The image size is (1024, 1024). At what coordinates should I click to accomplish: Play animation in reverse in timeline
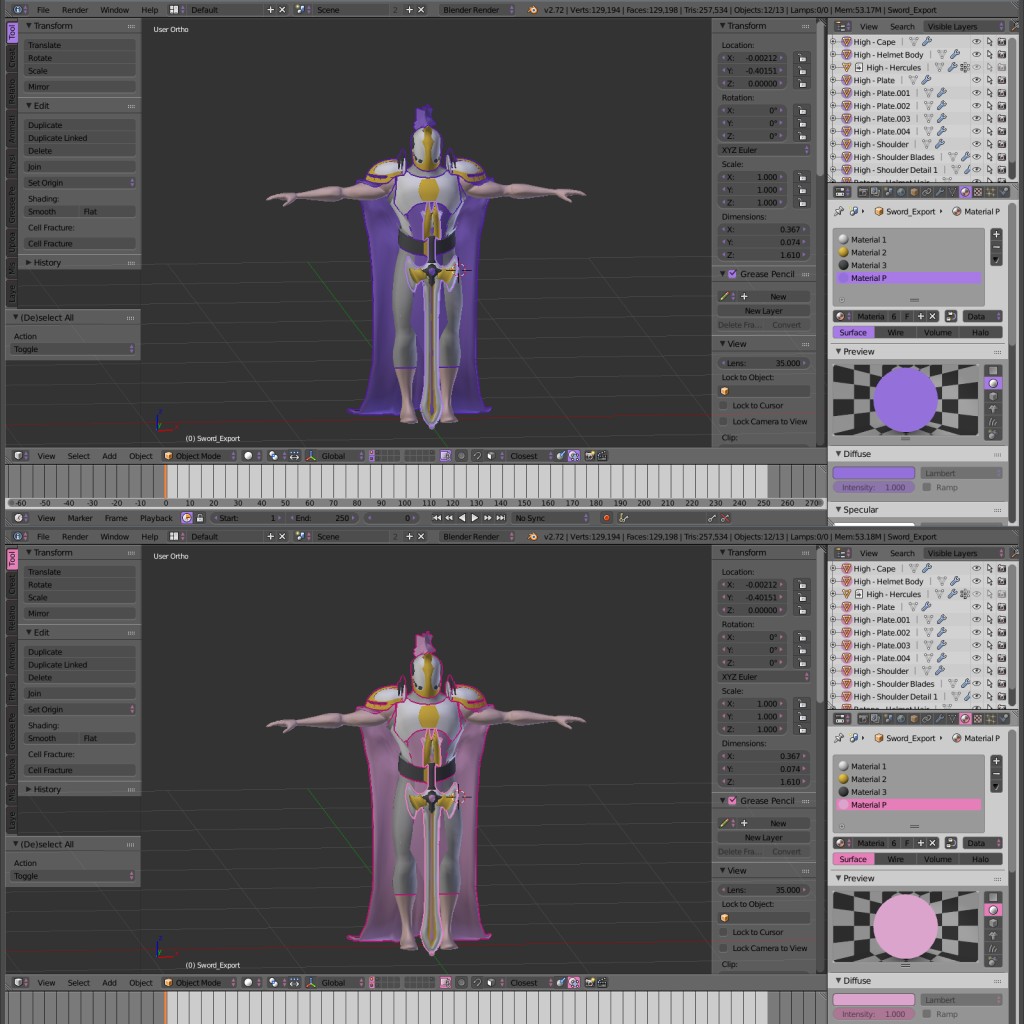pos(462,518)
